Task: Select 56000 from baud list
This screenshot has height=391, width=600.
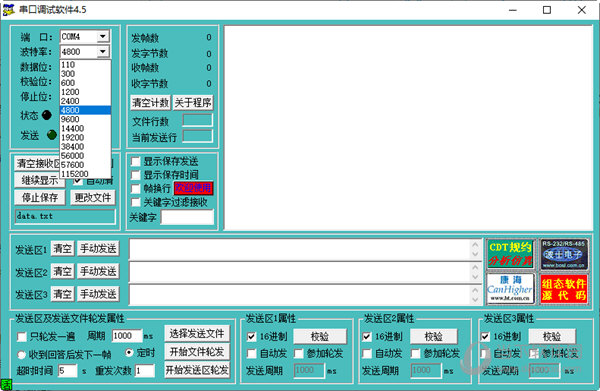Action: [x=85, y=156]
